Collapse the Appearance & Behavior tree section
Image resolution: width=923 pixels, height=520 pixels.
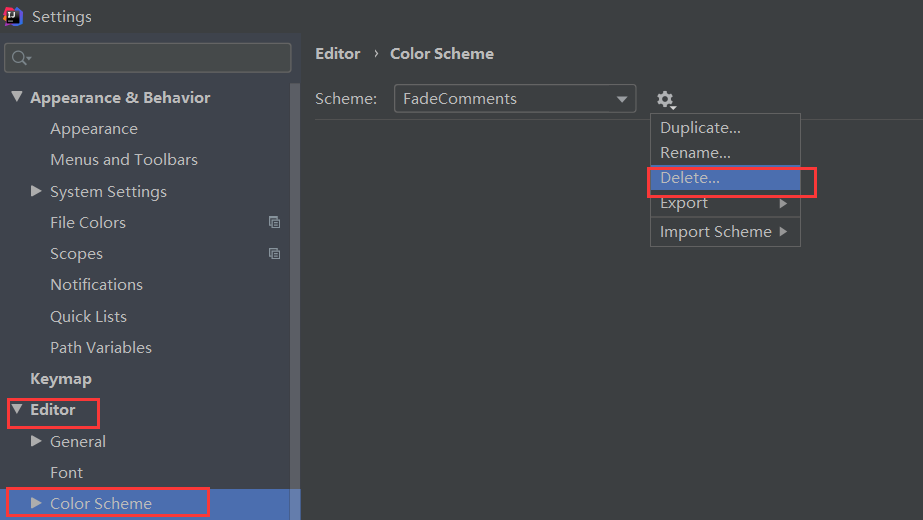click(x=17, y=96)
